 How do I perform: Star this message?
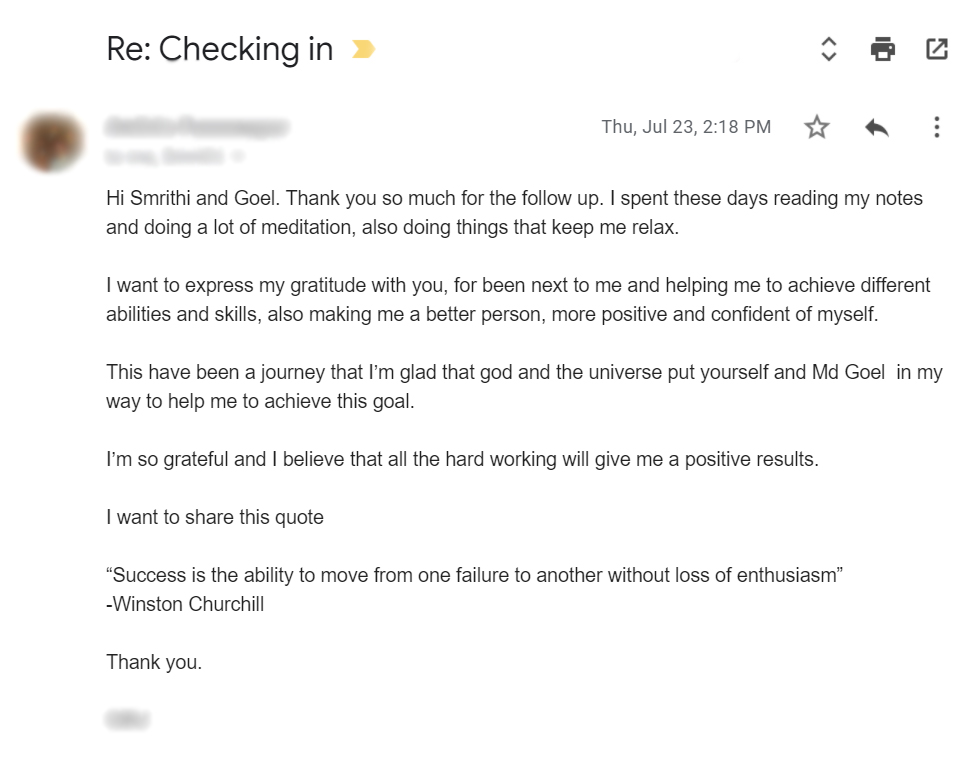[x=817, y=127]
